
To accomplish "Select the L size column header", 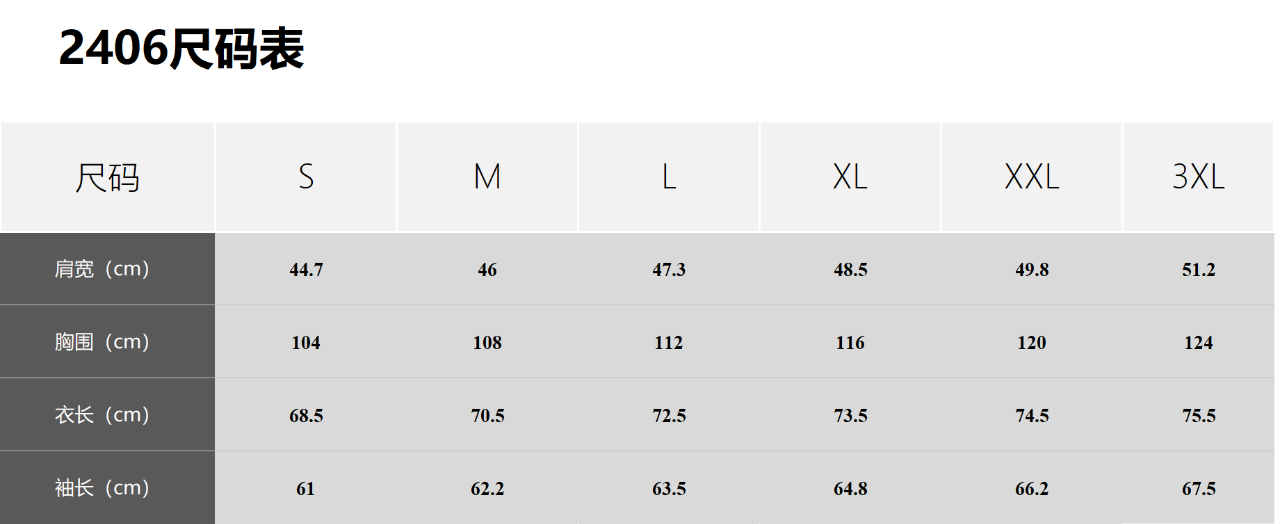I will click(x=669, y=177).
